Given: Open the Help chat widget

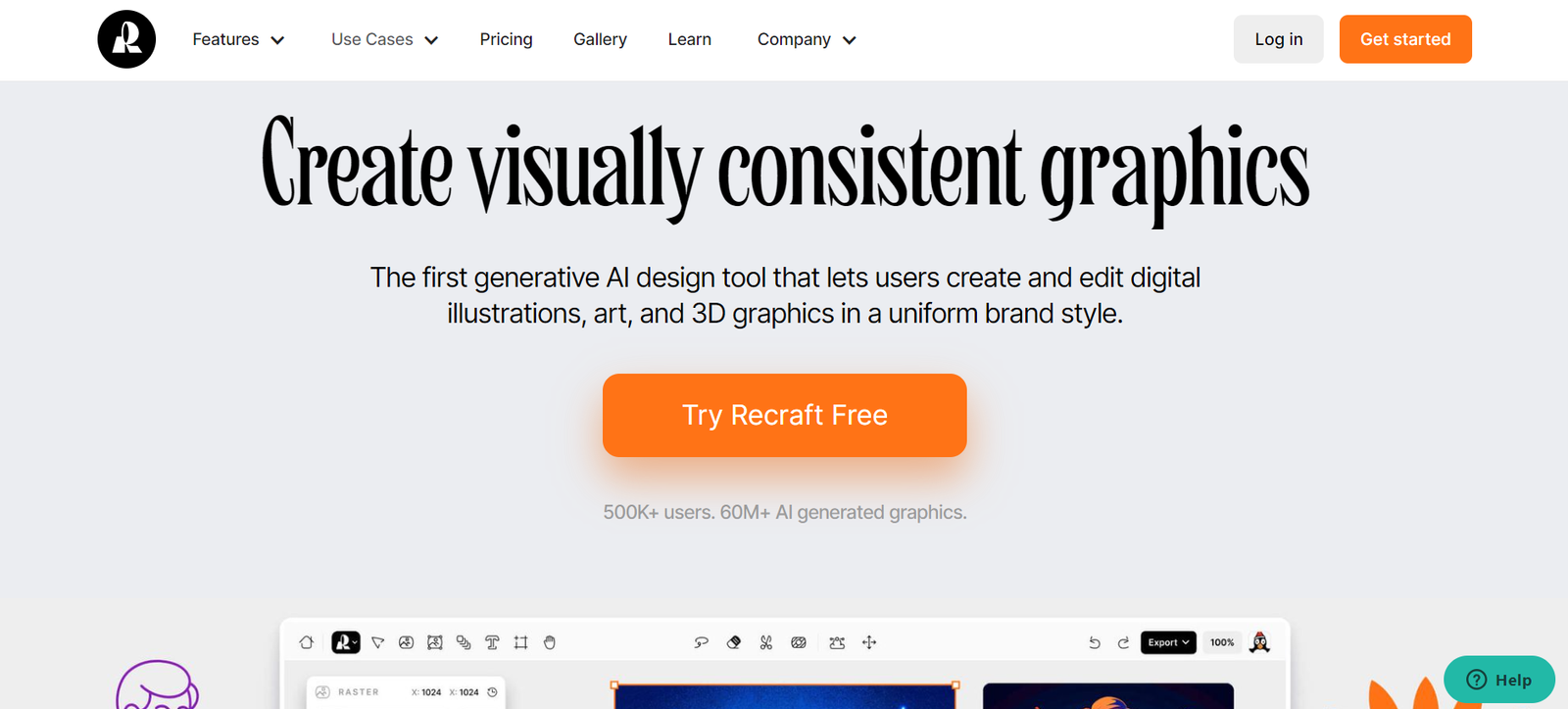Looking at the screenshot, I should [x=1498, y=680].
